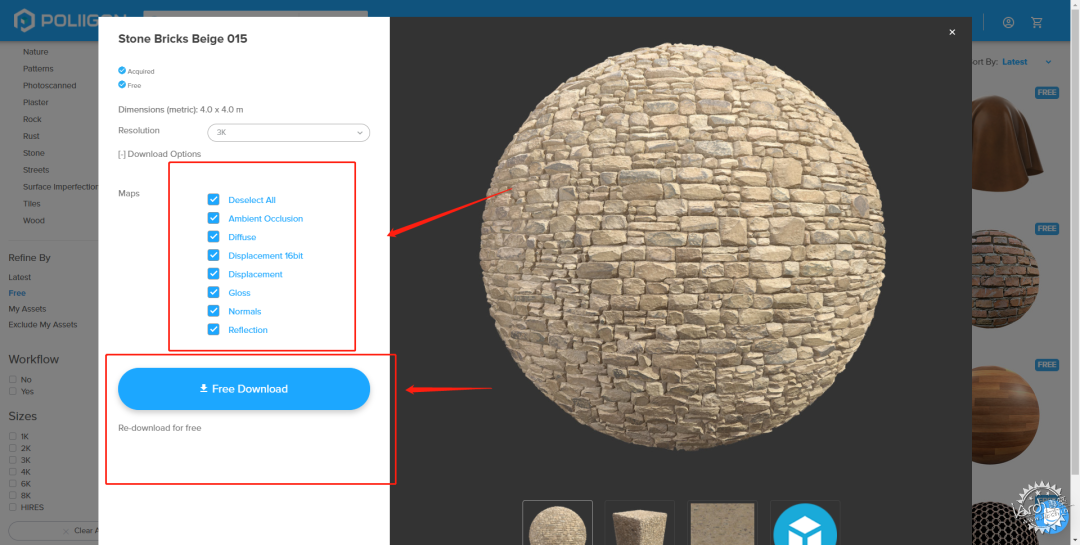Uncheck the Diffuse map checkbox
1080x545 pixels.
click(214, 237)
